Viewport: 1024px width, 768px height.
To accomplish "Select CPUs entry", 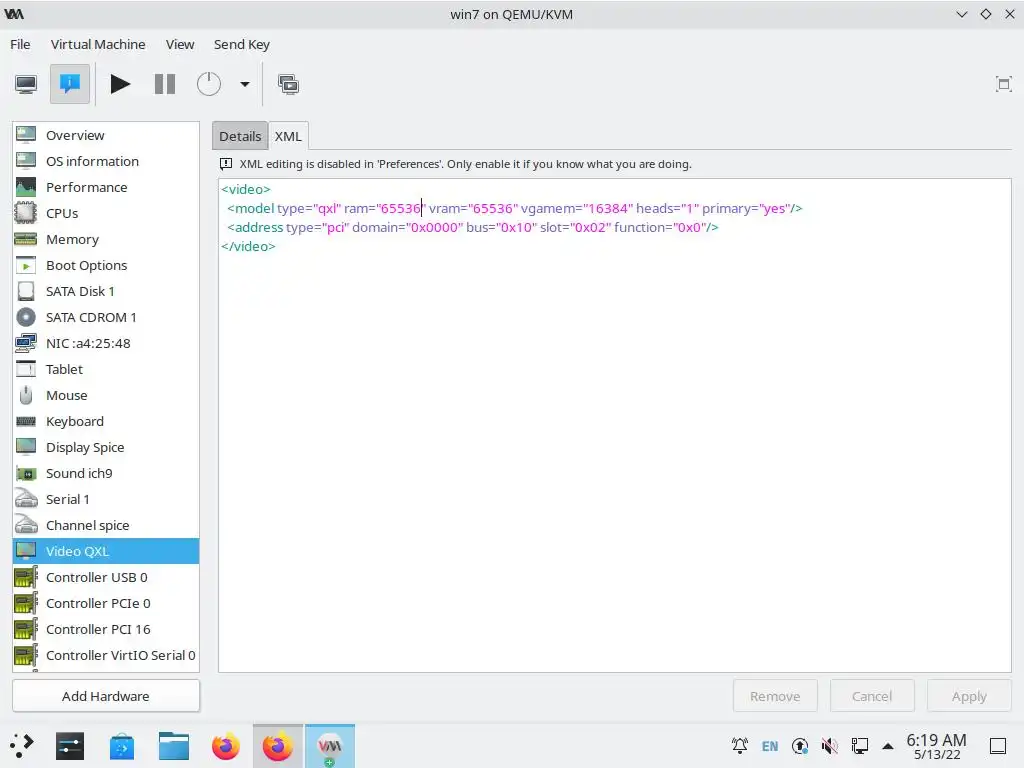I will (x=106, y=214).
